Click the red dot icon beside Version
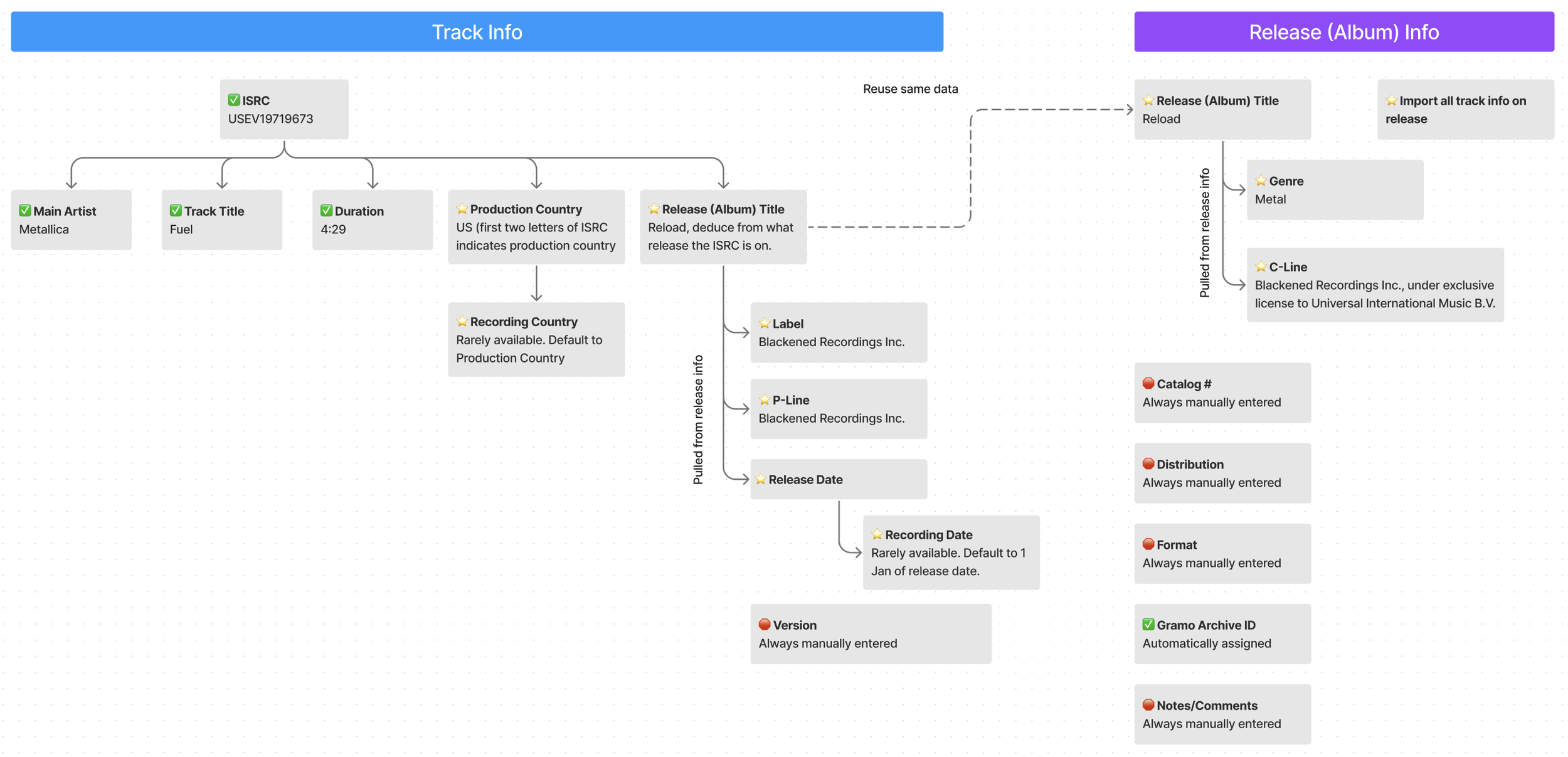Image resolution: width=1568 pixels, height=757 pixels. coord(765,625)
